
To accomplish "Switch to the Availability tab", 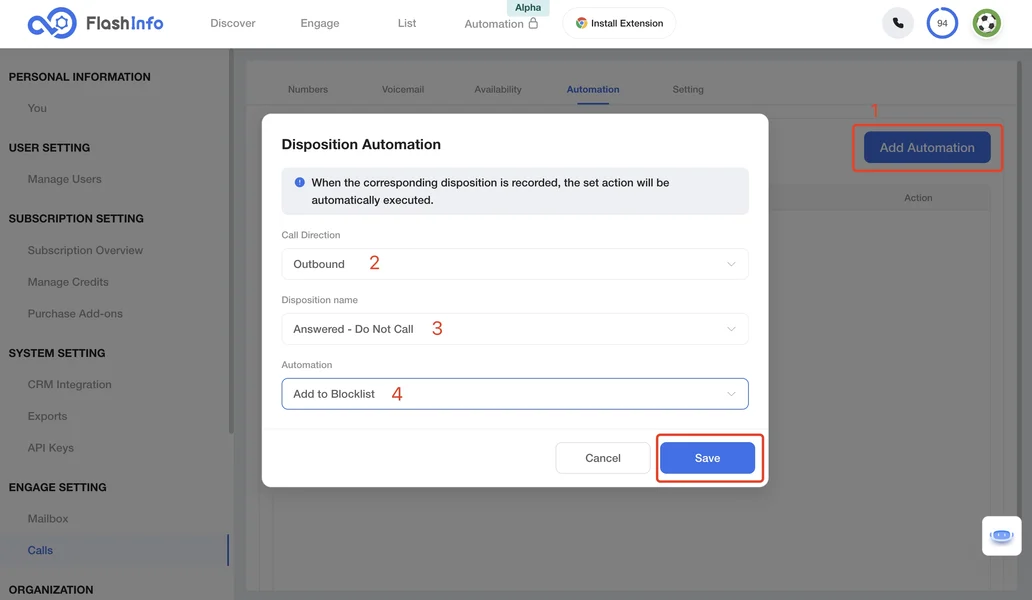I will (x=498, y=89).
